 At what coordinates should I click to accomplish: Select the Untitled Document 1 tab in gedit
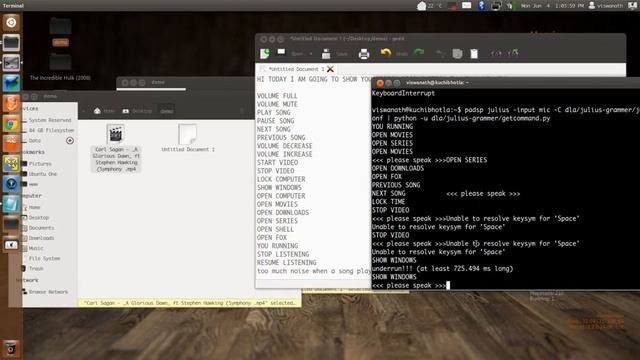click(x=296, y=69)
